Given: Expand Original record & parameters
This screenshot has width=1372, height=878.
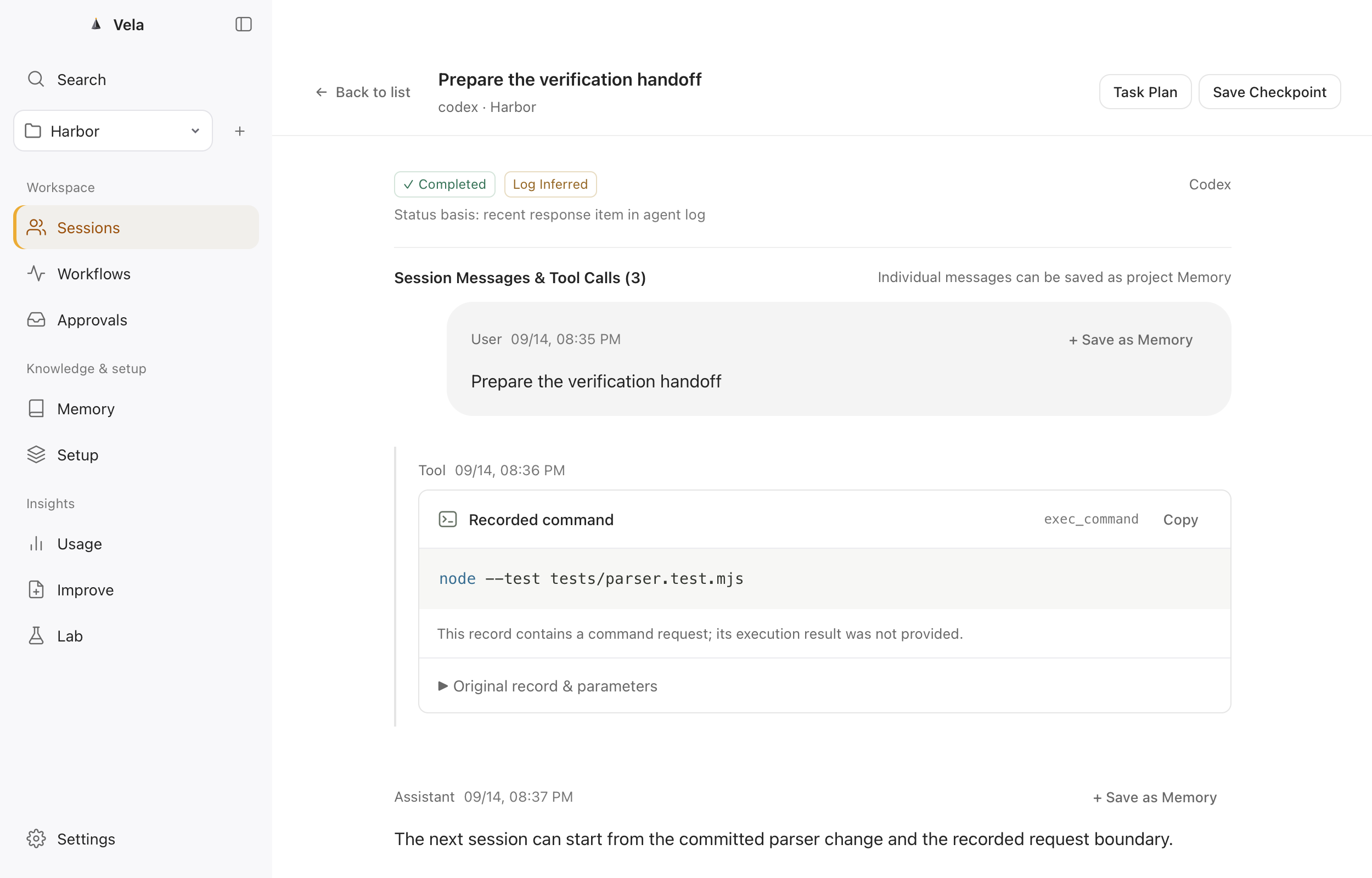Looking at the screenshot, I should point(548,686).
